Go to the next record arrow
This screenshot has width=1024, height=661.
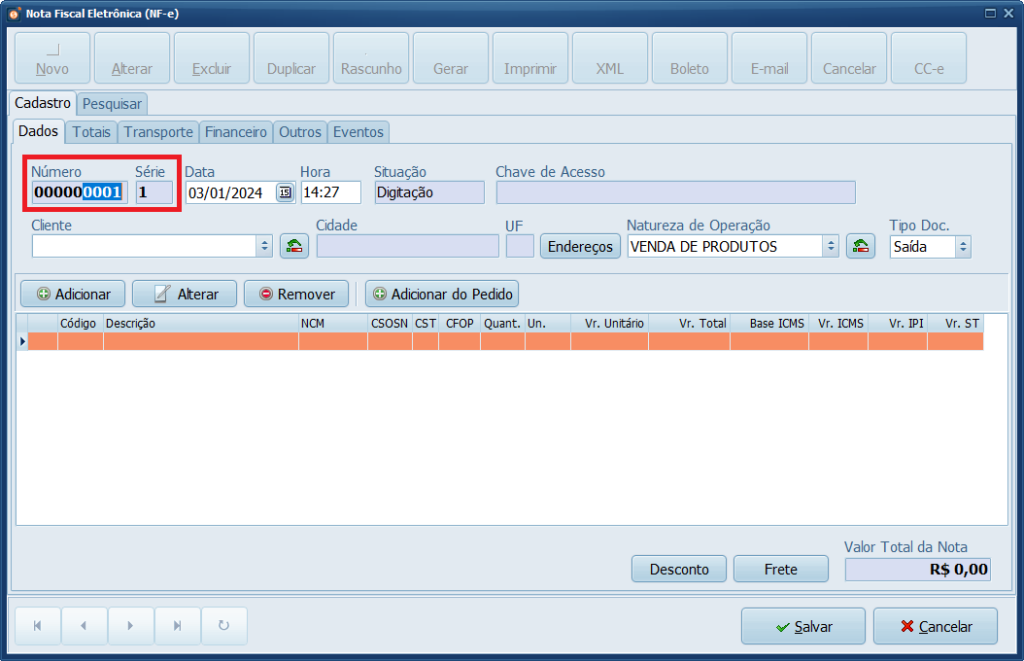[x=130, y=626]
